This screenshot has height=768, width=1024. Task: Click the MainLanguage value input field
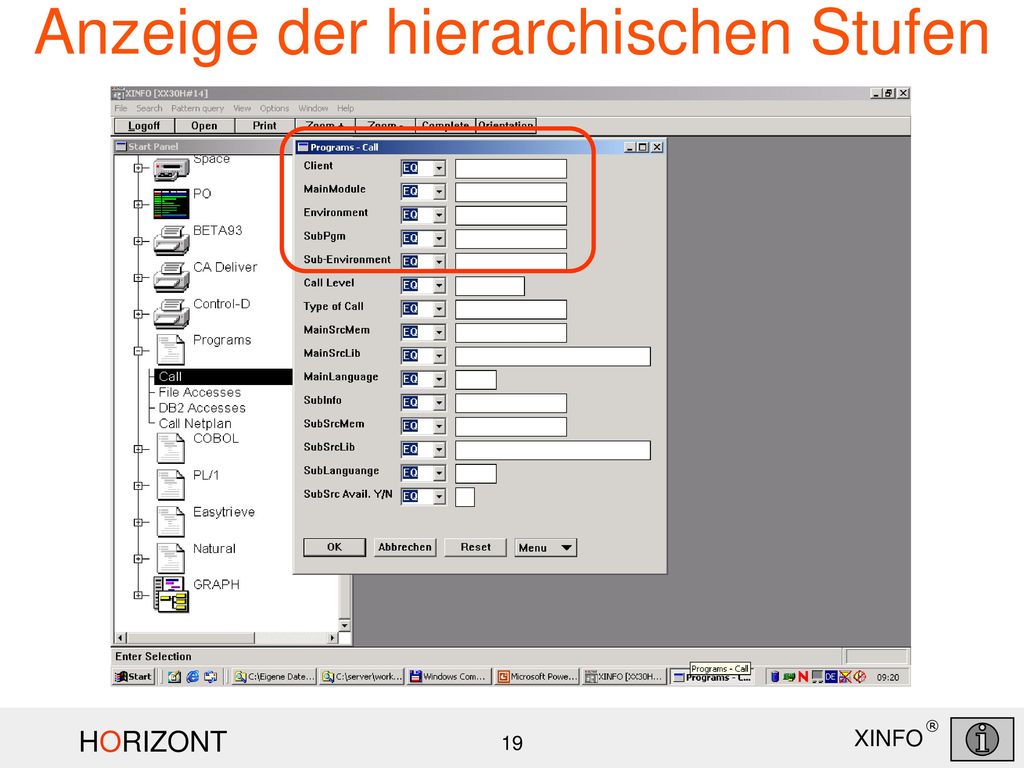click(x=475, y=380)
